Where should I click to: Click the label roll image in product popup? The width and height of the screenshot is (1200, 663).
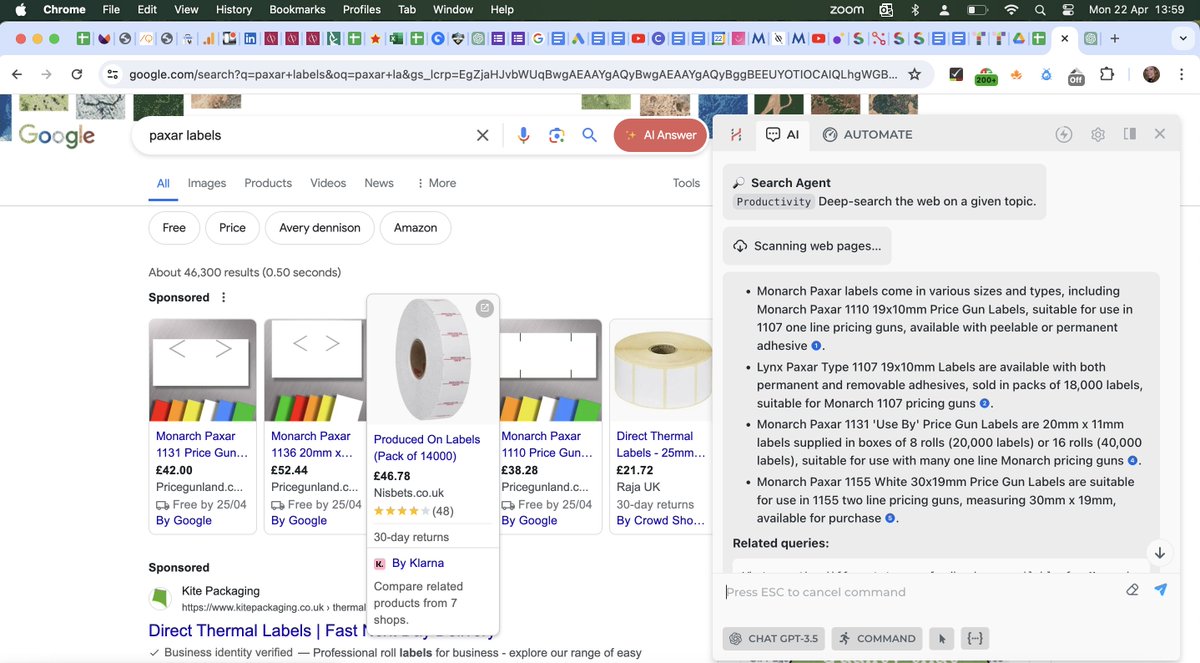coord(433,359)
